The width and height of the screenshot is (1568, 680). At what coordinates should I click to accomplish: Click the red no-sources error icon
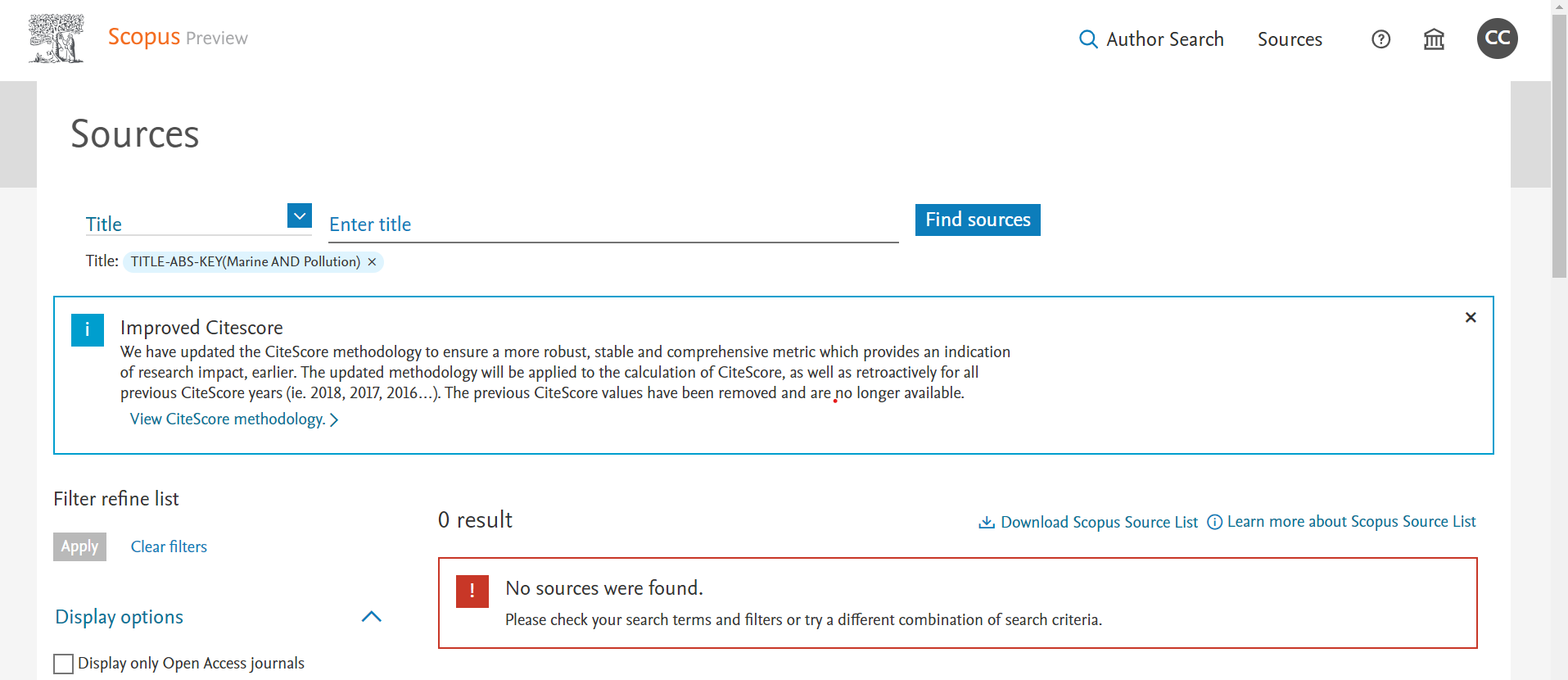[x=472, y=592]
